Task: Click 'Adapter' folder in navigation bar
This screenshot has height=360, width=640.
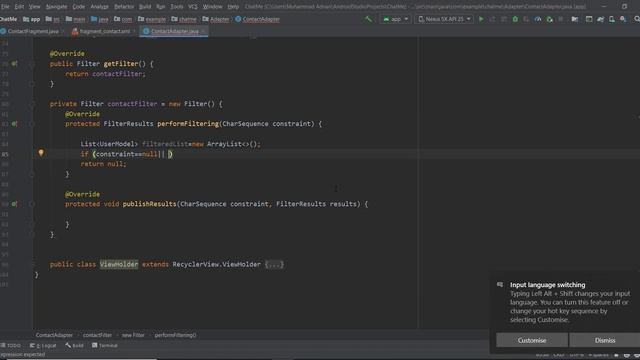Action: [216, 19]
